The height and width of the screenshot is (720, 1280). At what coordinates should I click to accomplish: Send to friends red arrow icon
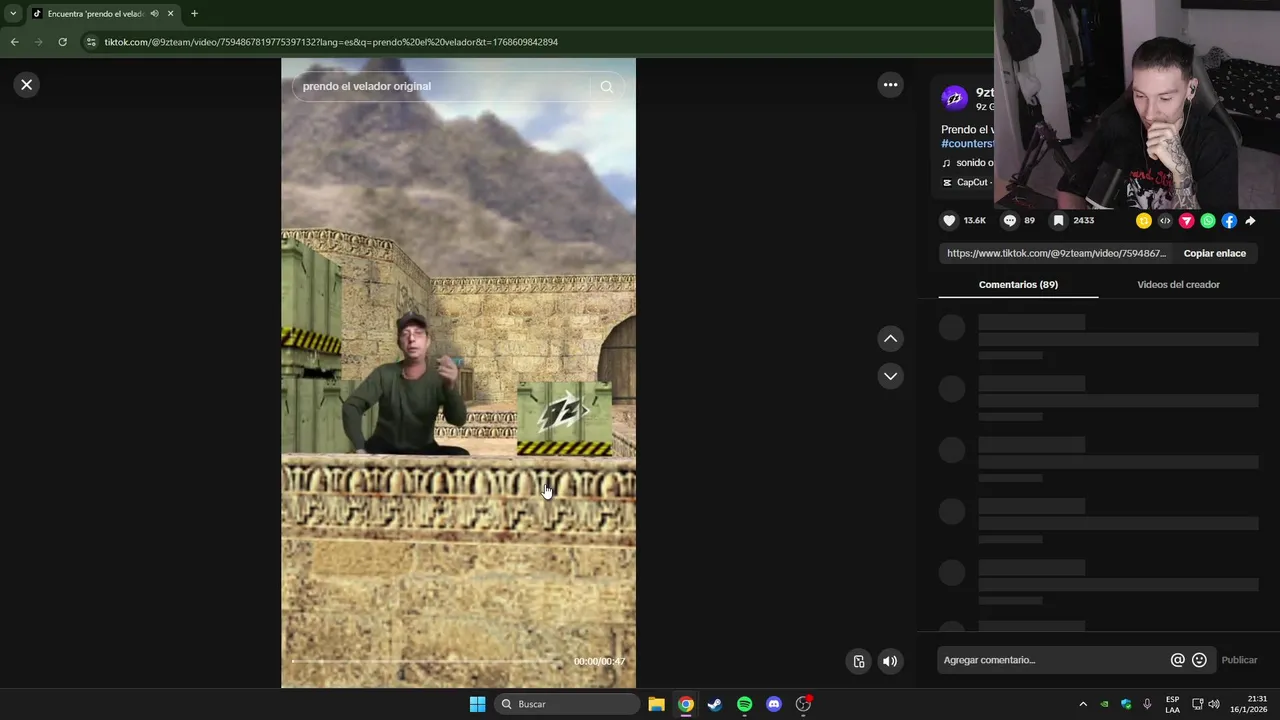point(1186,221)
